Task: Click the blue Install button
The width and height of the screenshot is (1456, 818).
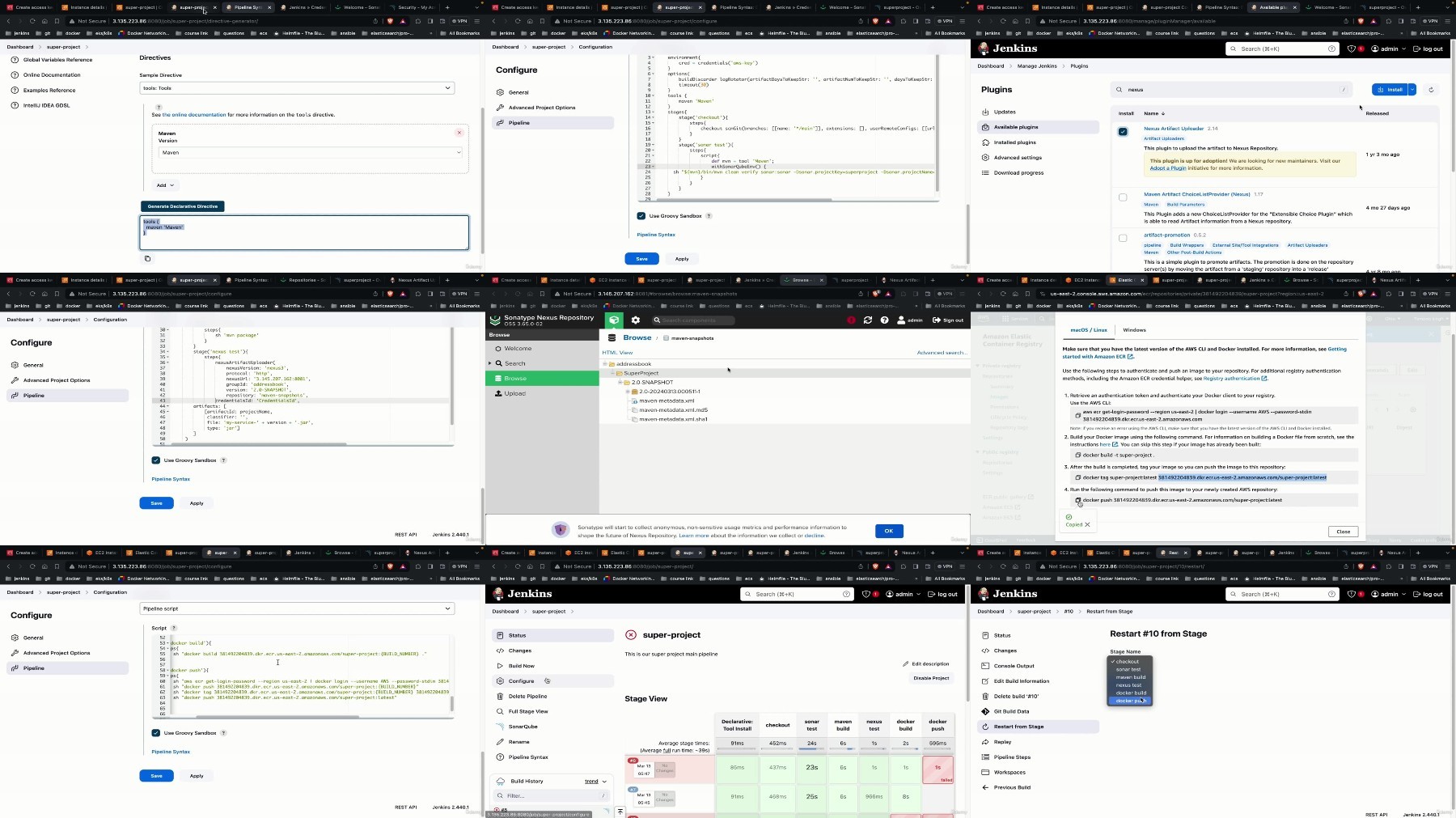Action: (1390, 90)
